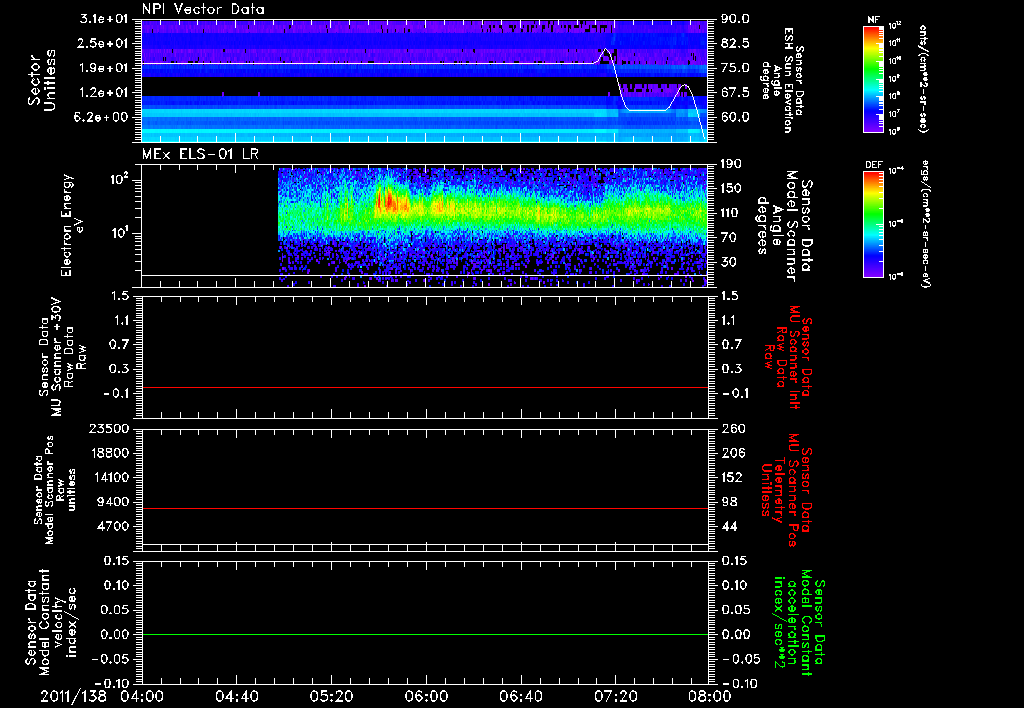This screenshot has width=1024, height=708.
Task: Click the 260 telemetry tick value
Action: click(732, 428)
